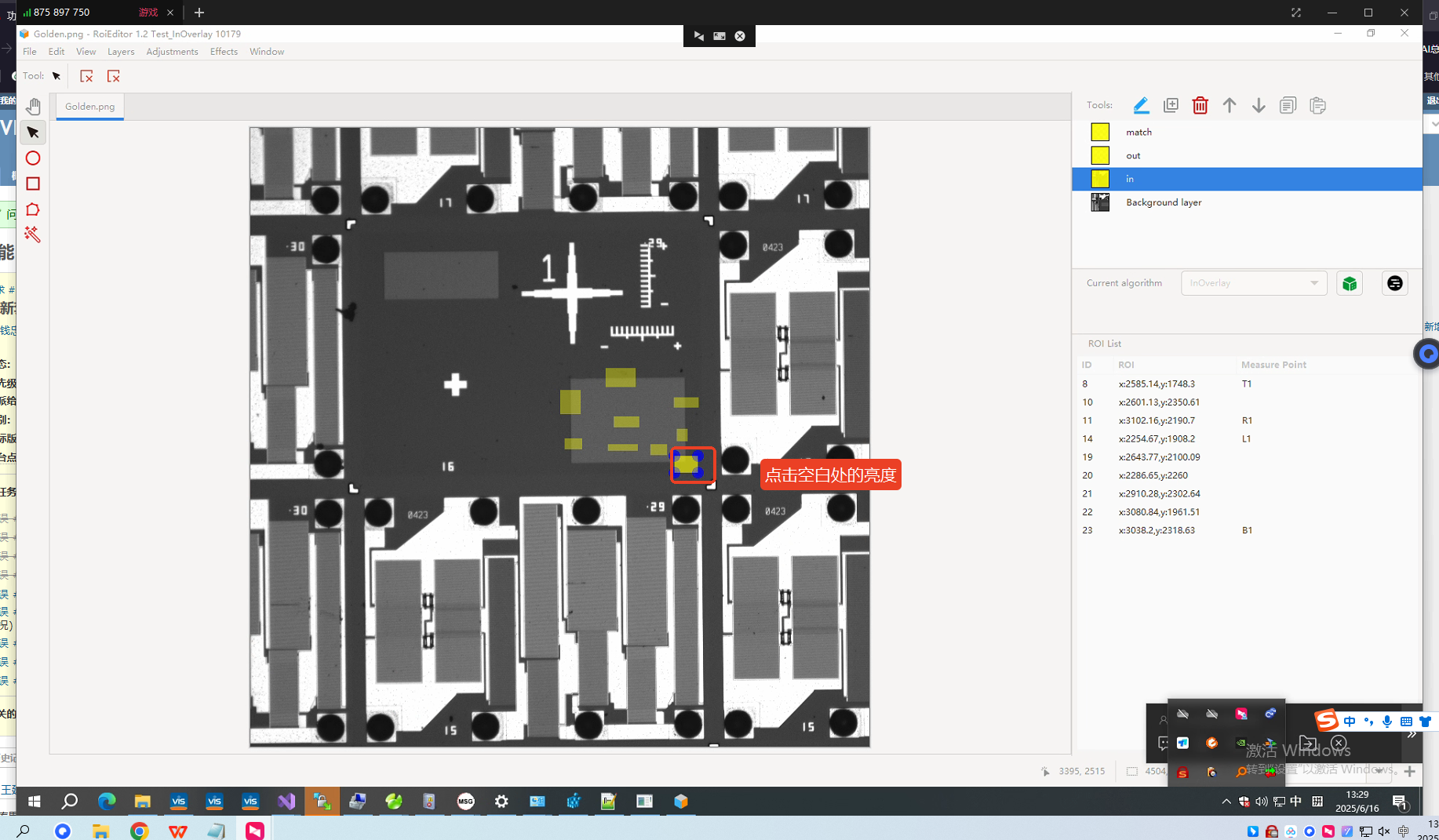Open the Current algorithm InOverlay dropdown

[1254, 283]
